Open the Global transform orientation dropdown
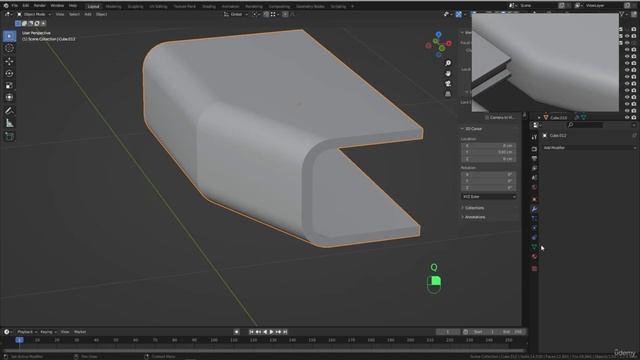 [x=236, y=14]
